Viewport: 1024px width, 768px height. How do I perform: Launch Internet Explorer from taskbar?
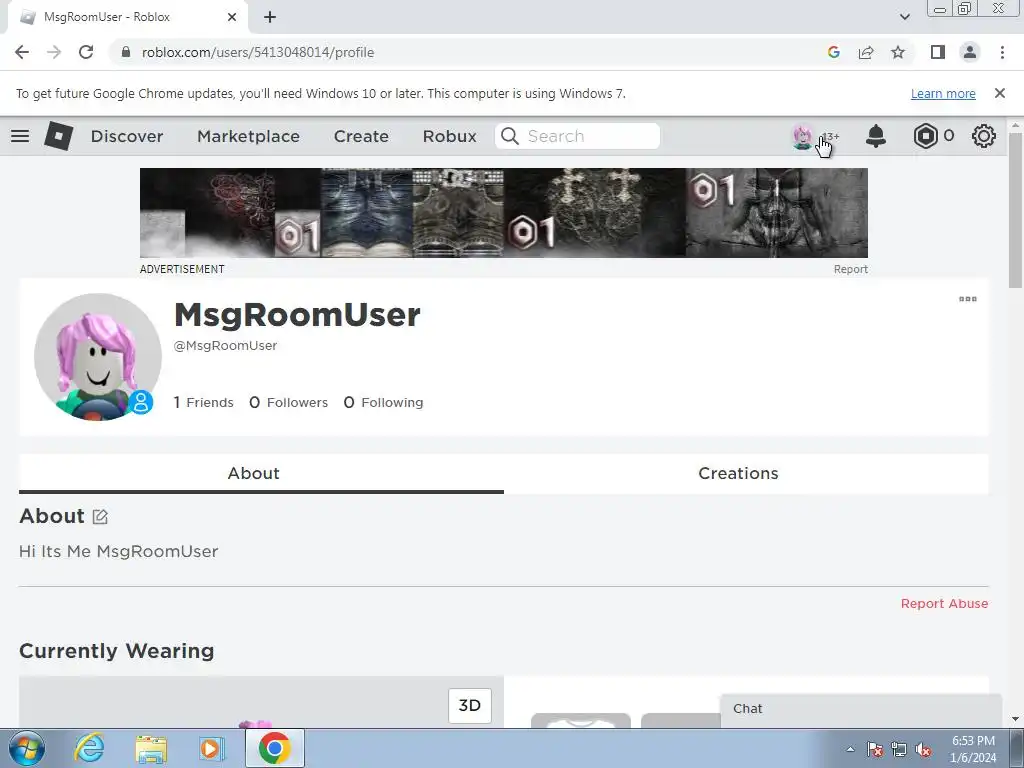89,748
